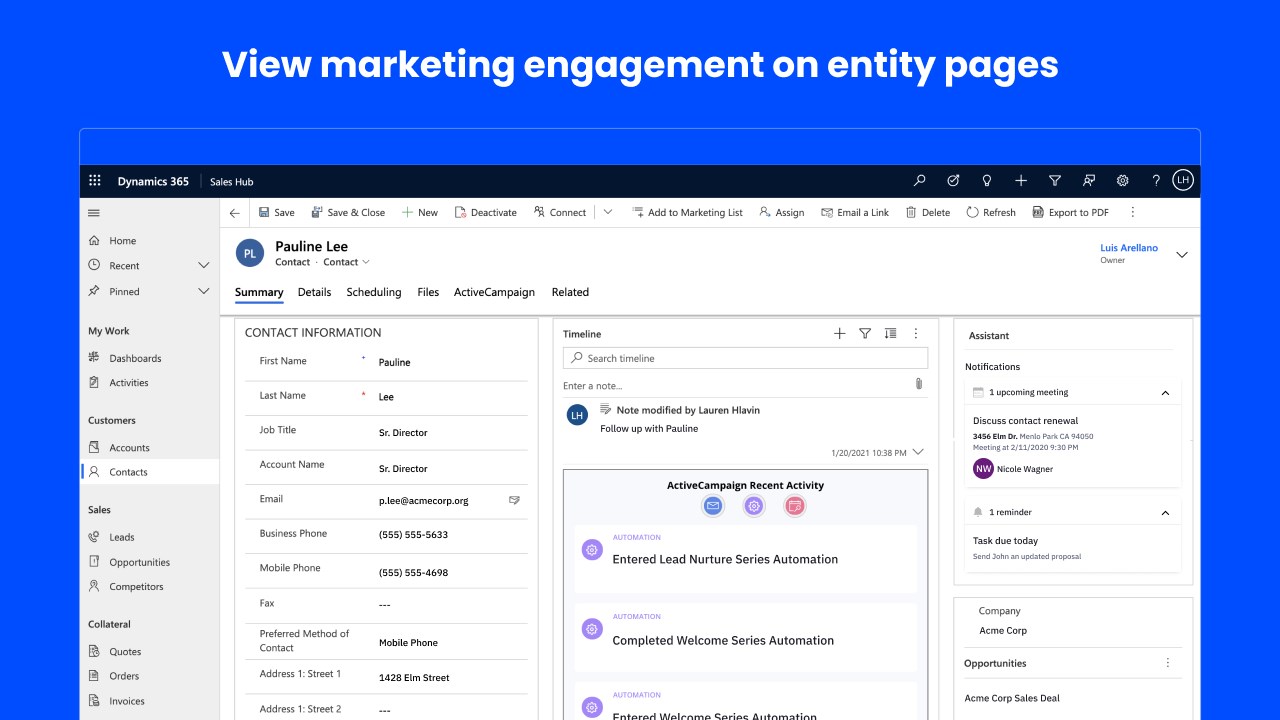
Task: Click the Email field p.lee@acmecorp.org
Action: (x=423, y=500)
